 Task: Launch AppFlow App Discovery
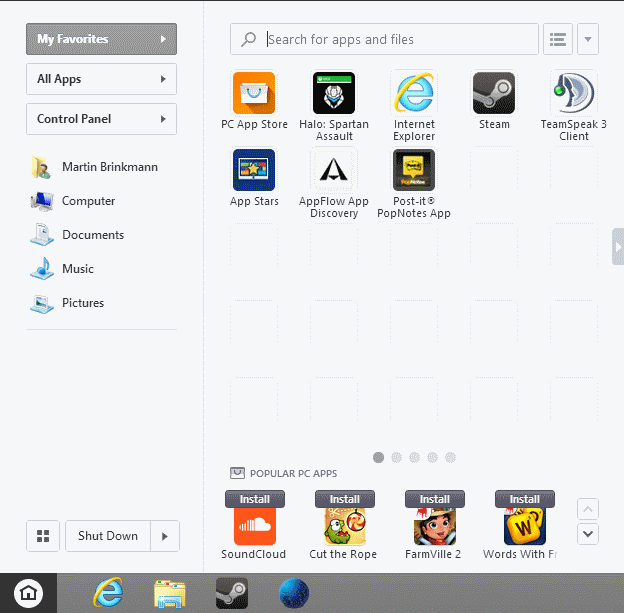click(x=334, y=170)
